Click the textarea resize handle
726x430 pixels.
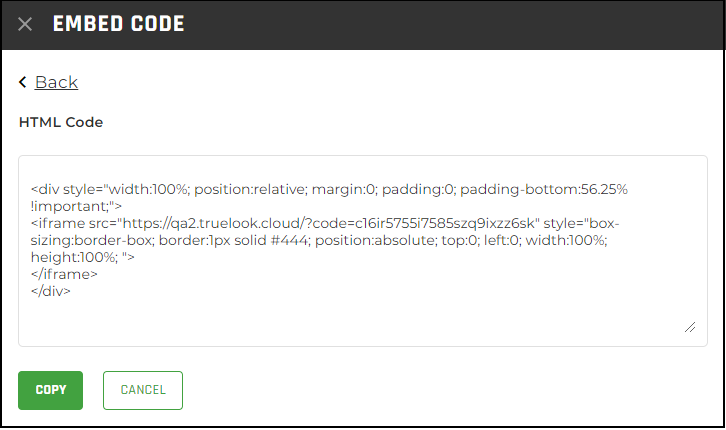pyautogui.click(x=690, y=327)
